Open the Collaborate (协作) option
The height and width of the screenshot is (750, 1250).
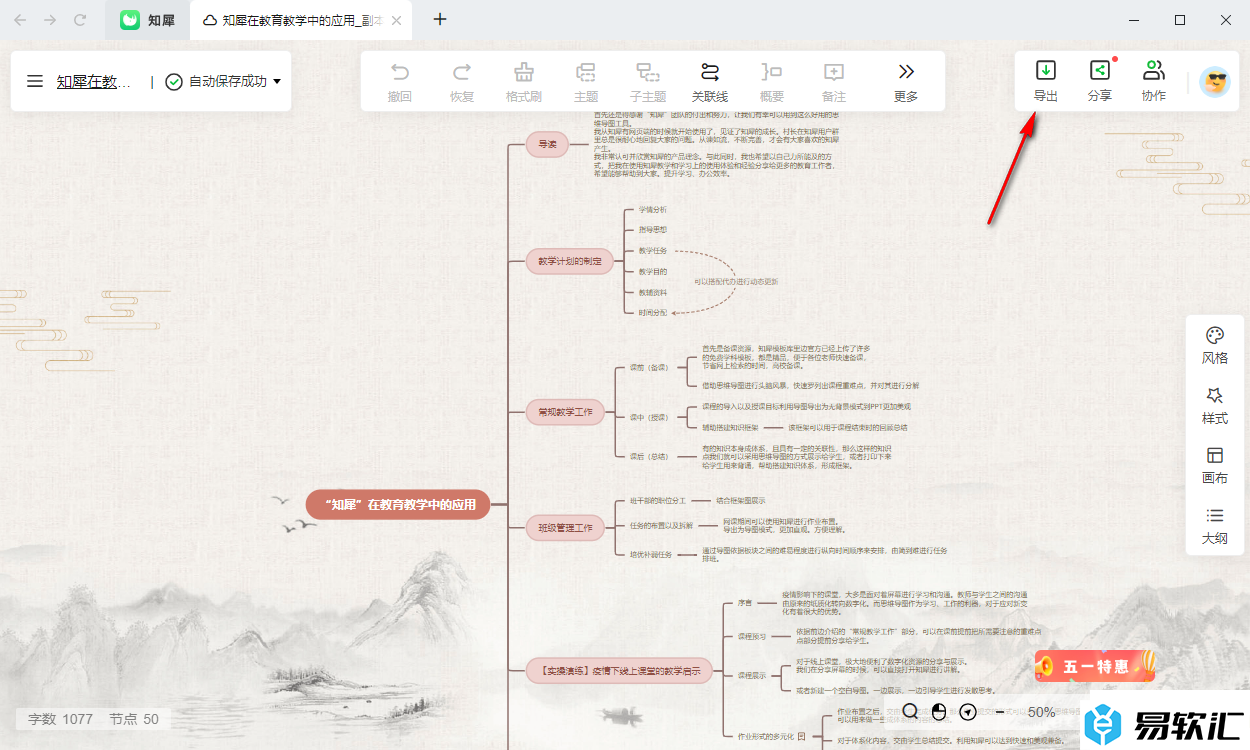pyautogui.click(x=1153, y=81)
